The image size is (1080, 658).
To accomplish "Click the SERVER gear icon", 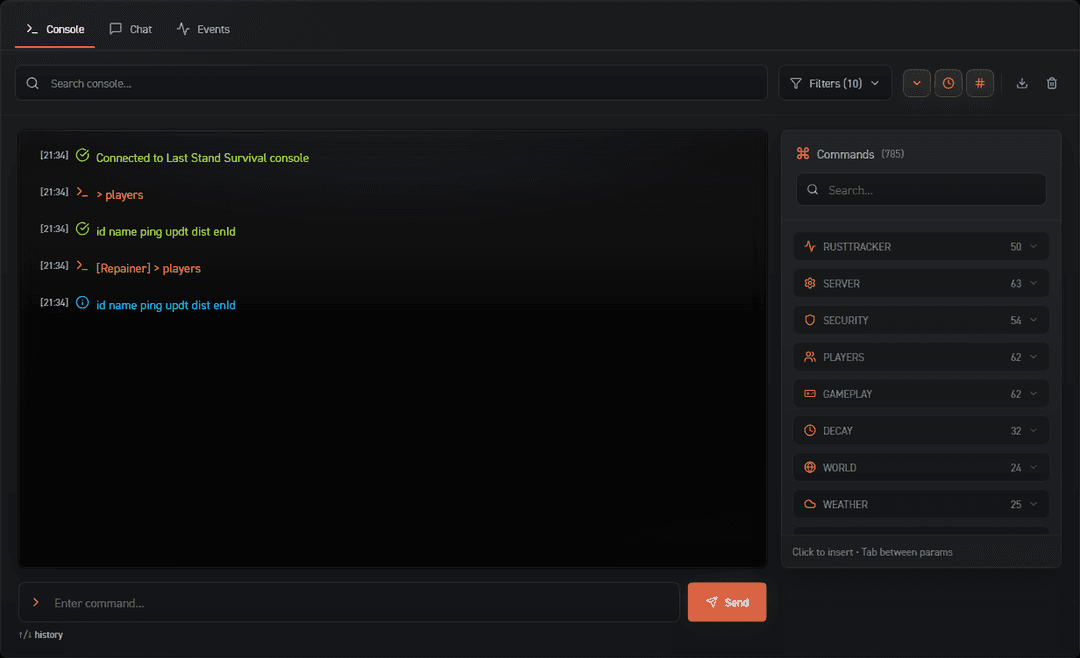I will click(x=810, y=283).
